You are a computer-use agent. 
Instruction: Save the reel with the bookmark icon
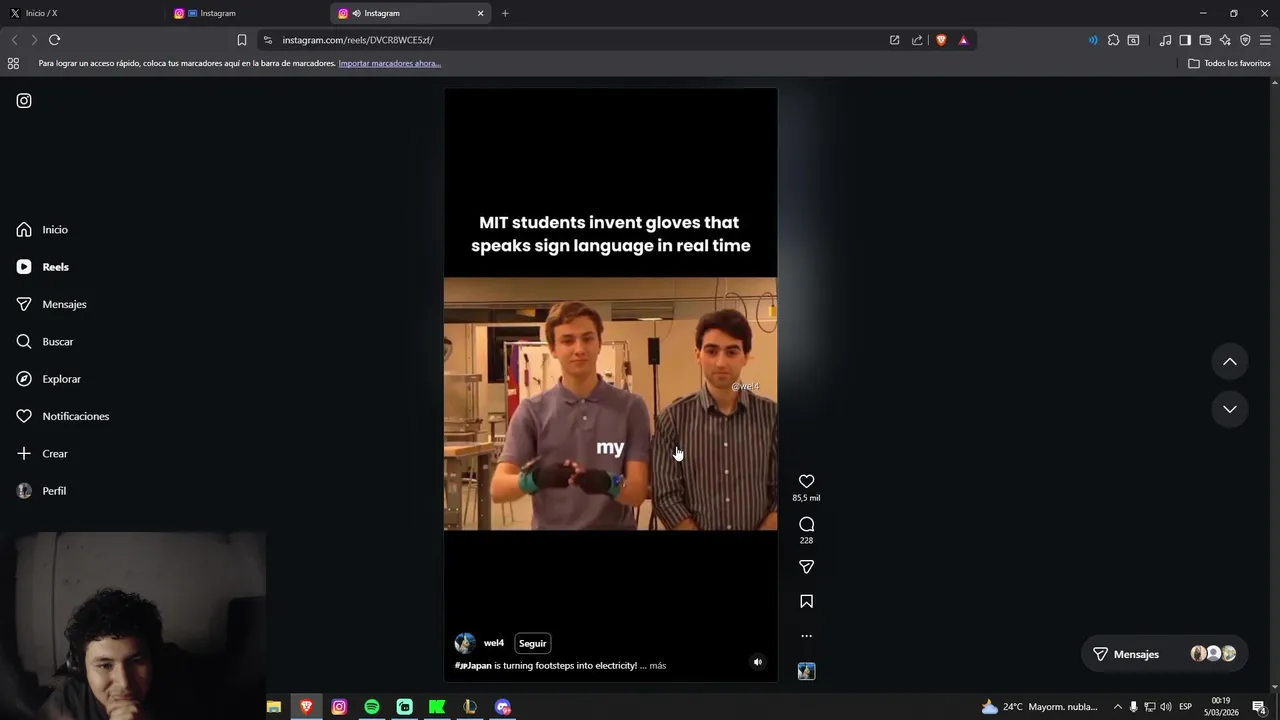806,601
